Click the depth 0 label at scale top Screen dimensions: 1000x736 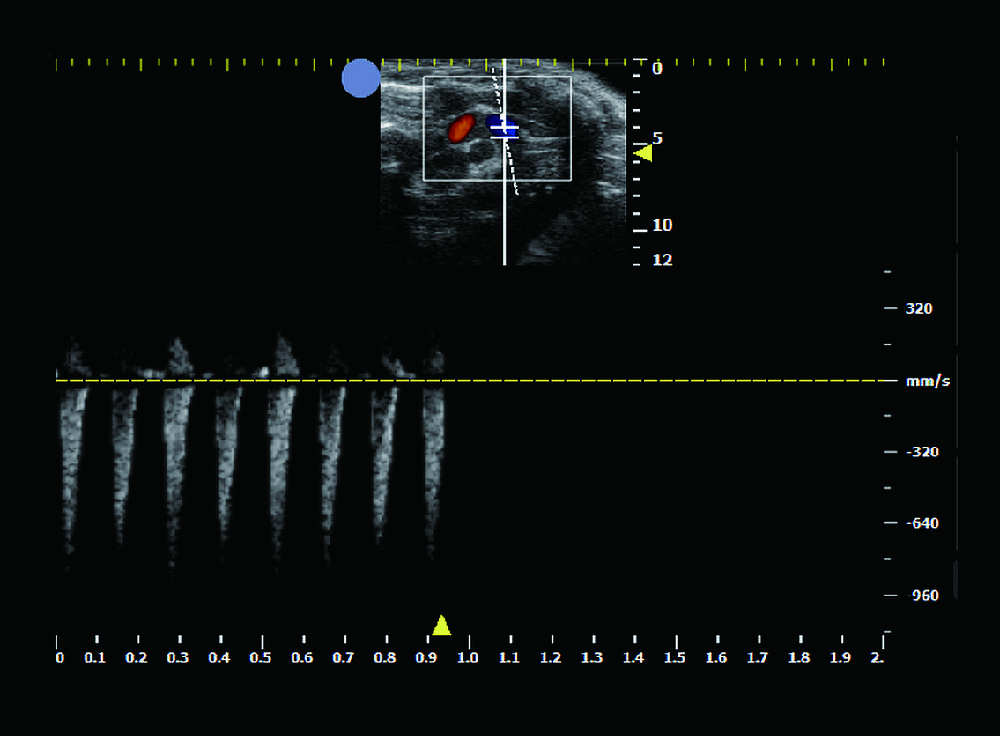pos(657,69)
